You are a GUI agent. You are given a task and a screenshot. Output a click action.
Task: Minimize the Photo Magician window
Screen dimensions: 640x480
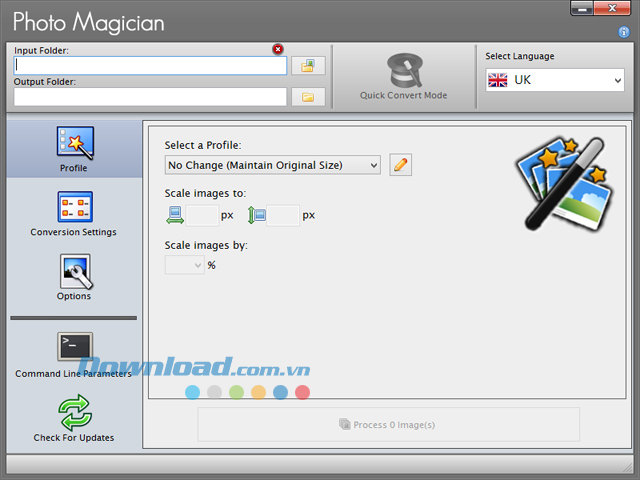tap(582, 9)
